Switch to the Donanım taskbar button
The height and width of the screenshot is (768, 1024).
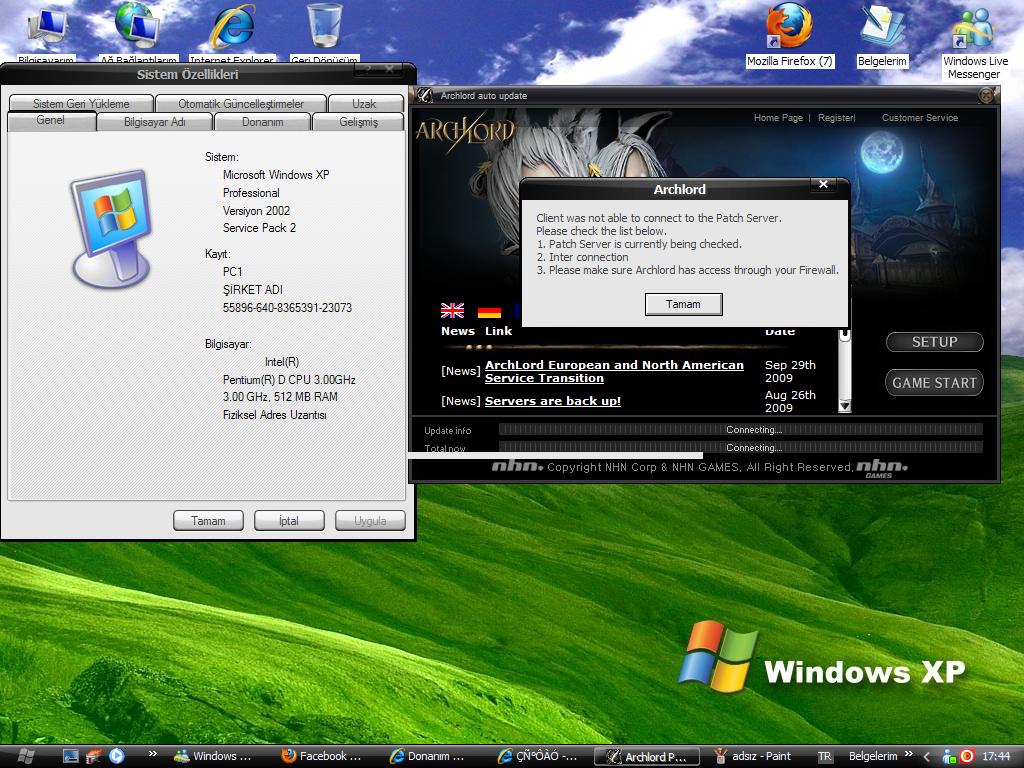point(428,756)
